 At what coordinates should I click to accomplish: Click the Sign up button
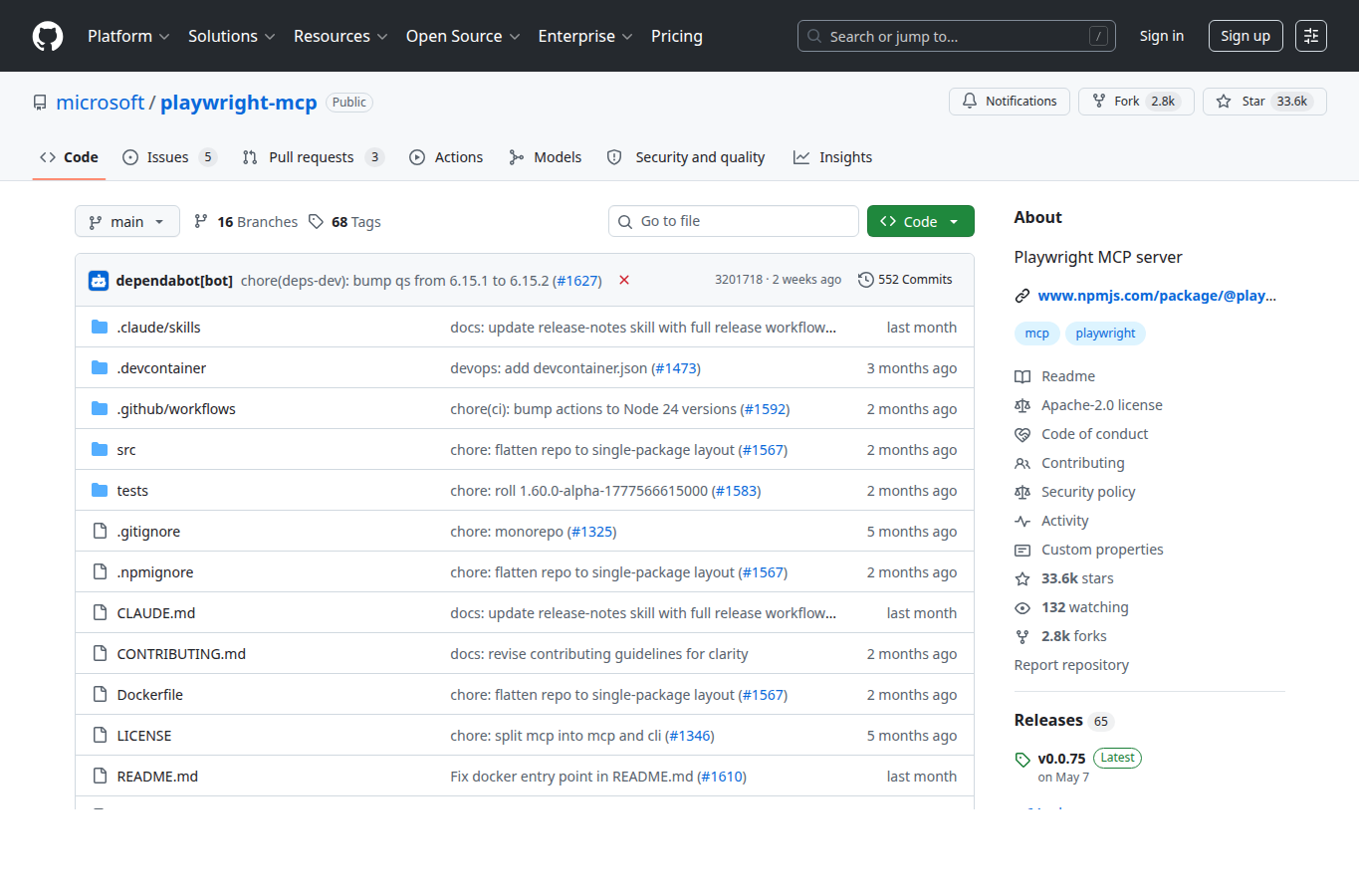pos(1246,36)
